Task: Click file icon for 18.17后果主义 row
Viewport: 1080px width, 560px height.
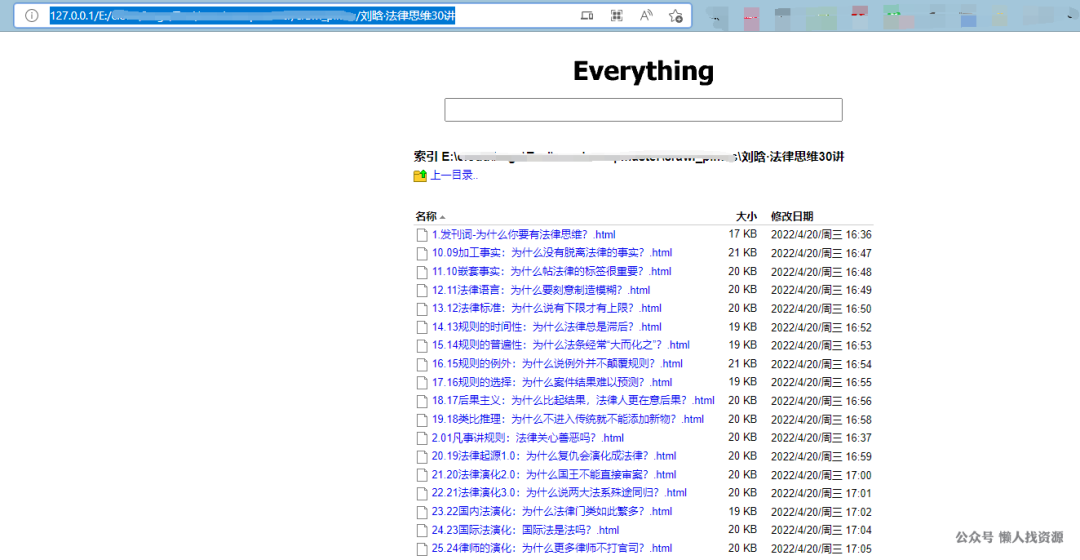Action: click(x=422, y=401)
